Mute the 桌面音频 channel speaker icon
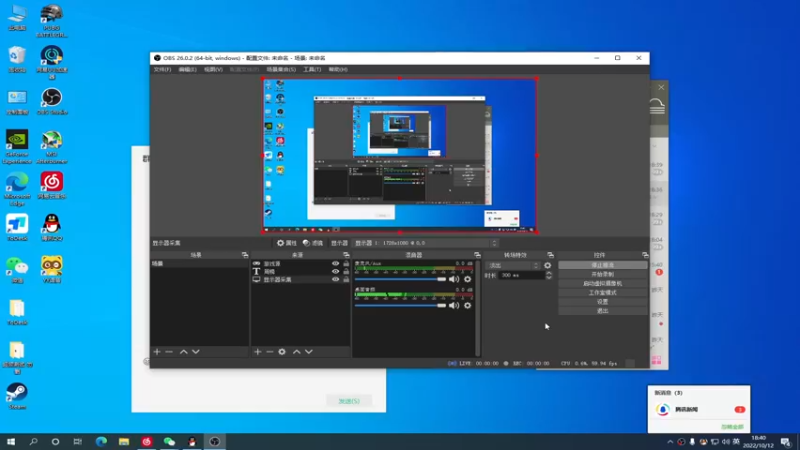 454,306
